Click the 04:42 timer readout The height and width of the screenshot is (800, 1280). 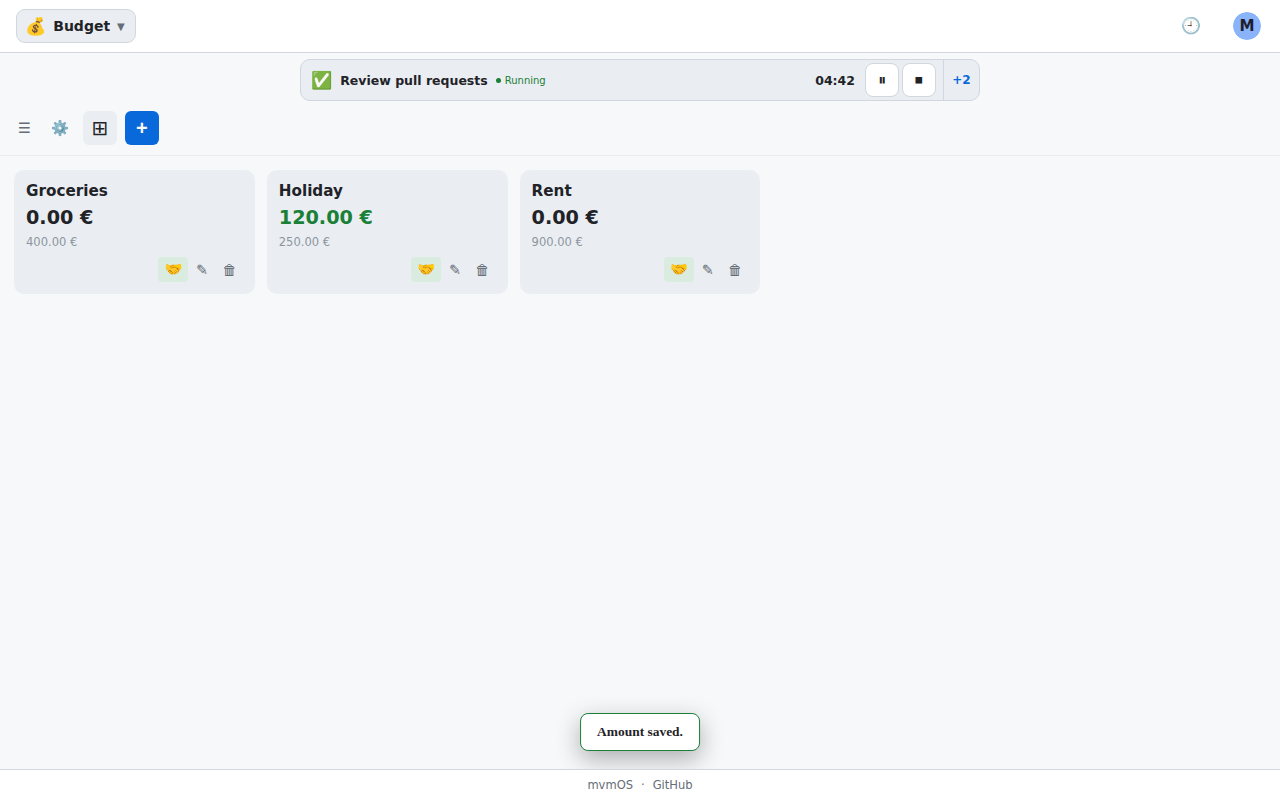tap(835, 80)
